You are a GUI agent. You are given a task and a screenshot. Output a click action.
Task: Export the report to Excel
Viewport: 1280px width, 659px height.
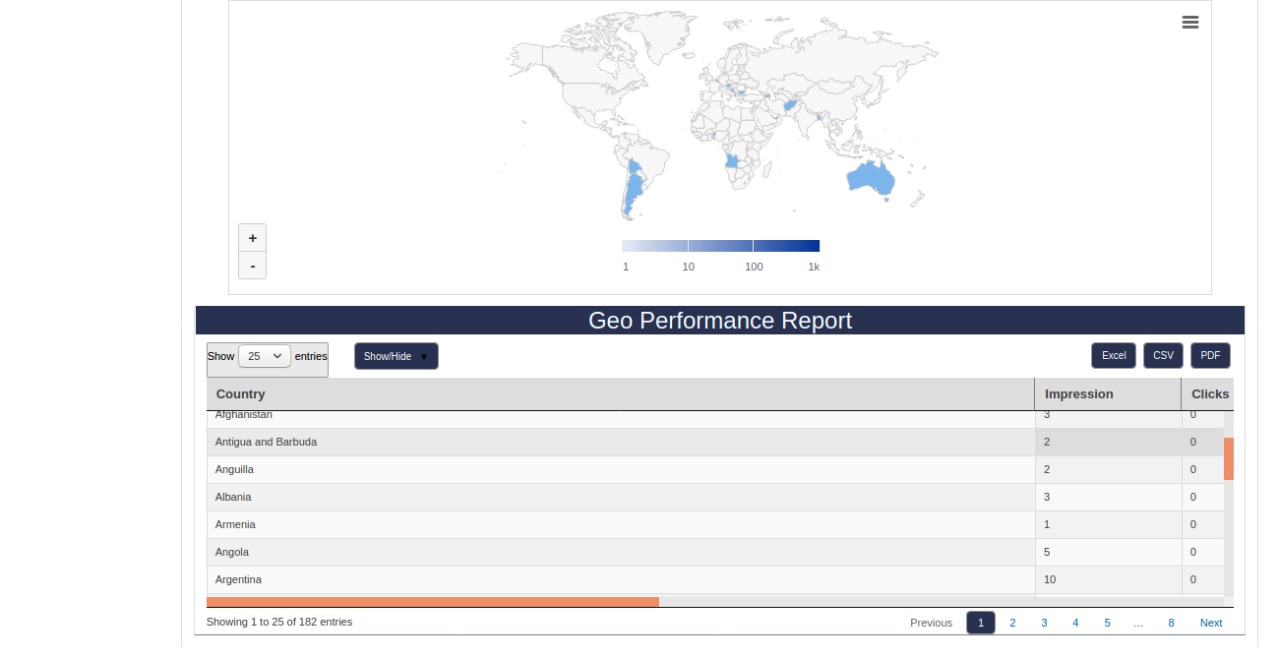click(1113, 356)
